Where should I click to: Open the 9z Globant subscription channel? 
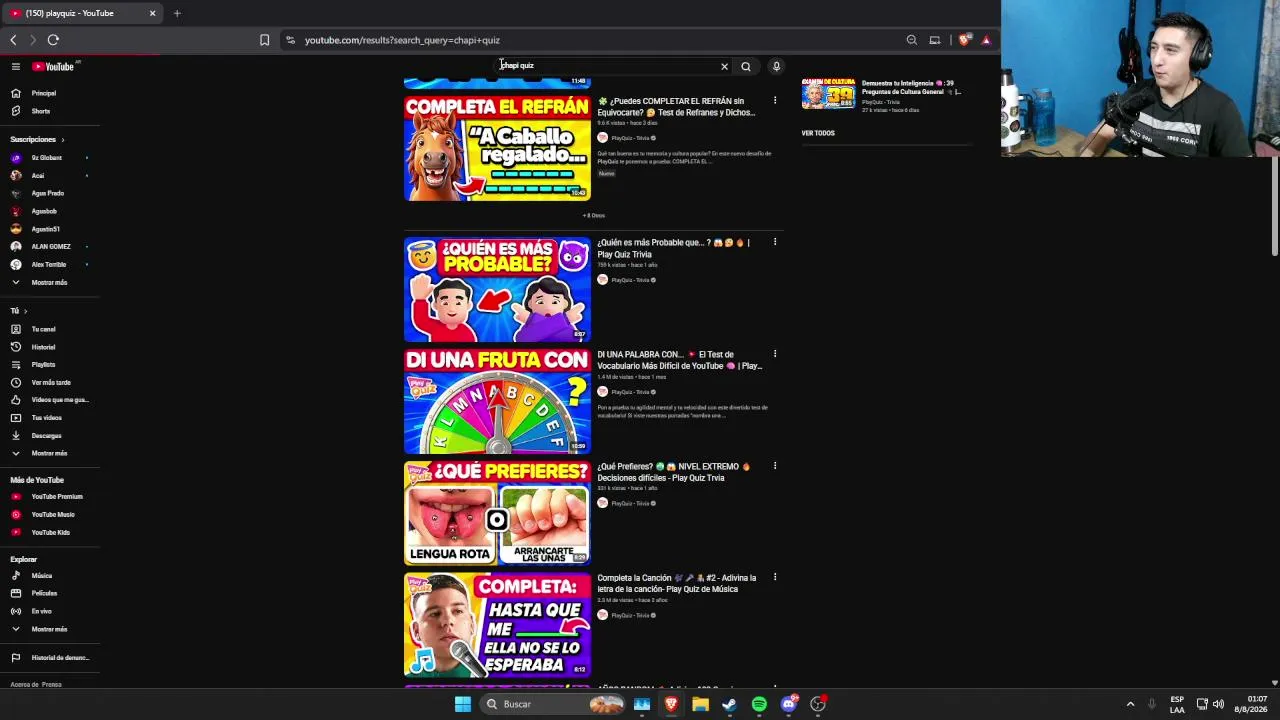click(x=46, y=158)
